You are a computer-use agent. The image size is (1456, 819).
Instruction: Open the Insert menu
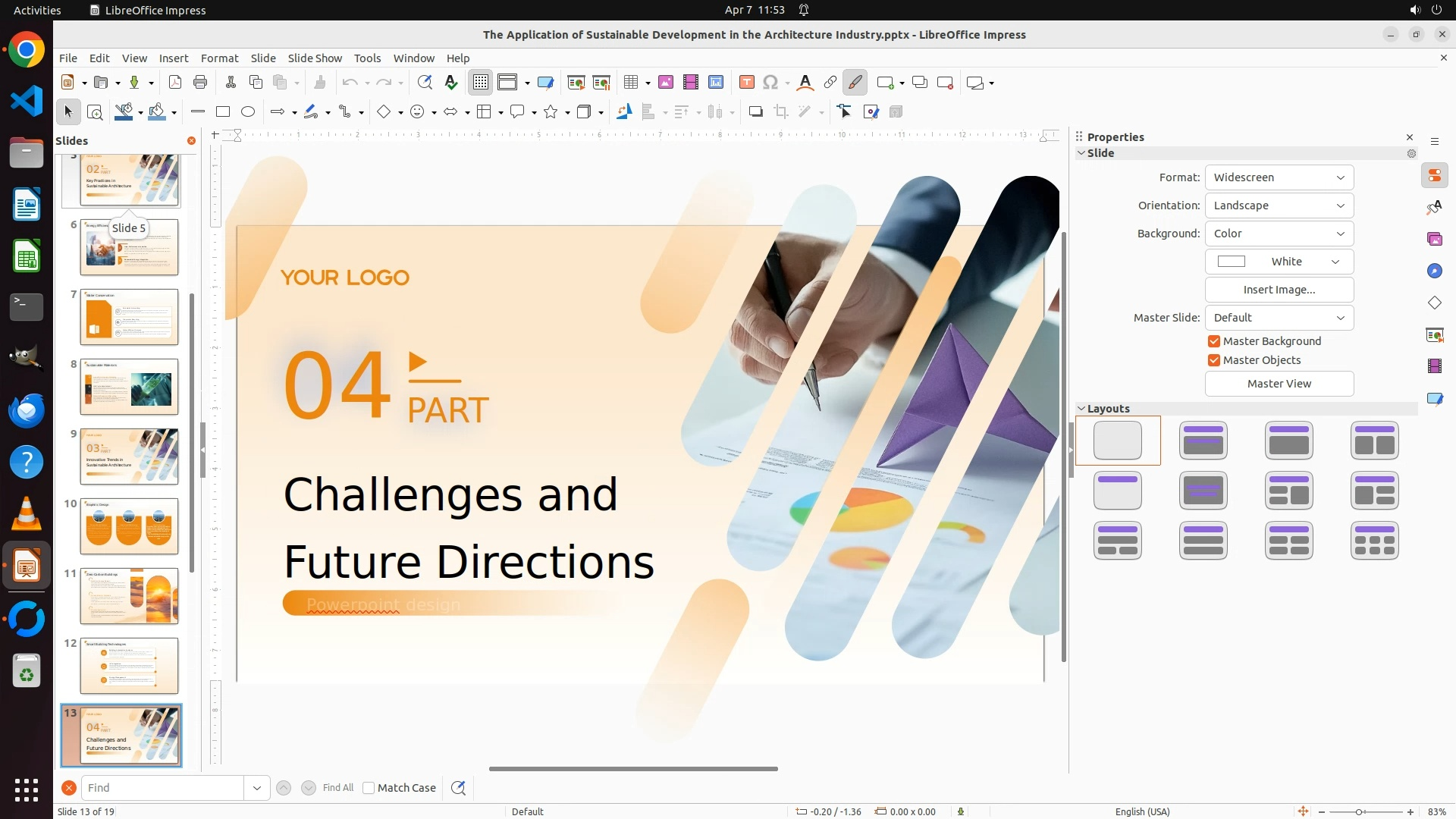(x=173, y=58)
